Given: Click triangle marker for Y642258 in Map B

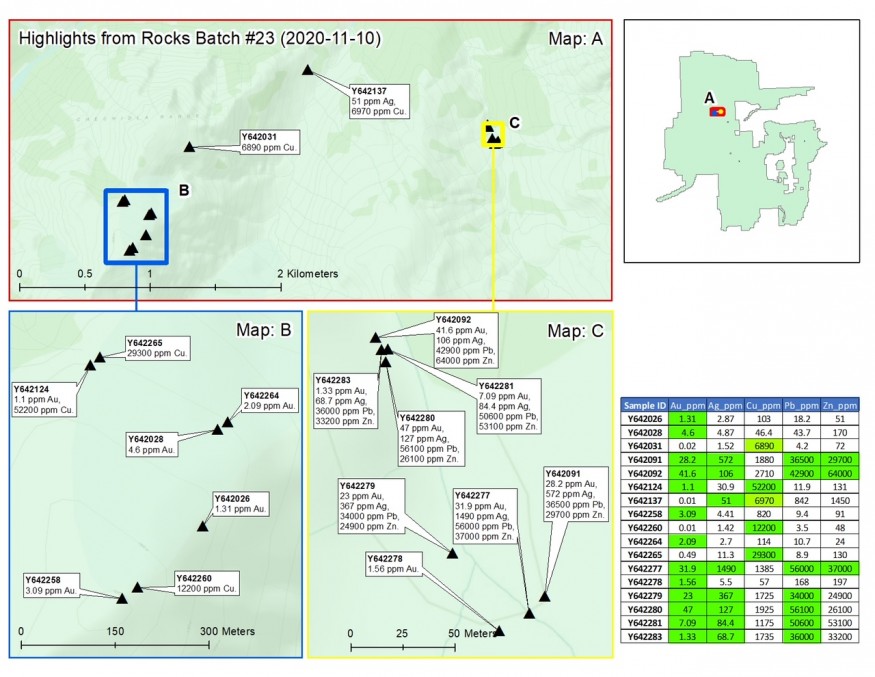Looking at the screenshot, I should click(x=122, y=598).
